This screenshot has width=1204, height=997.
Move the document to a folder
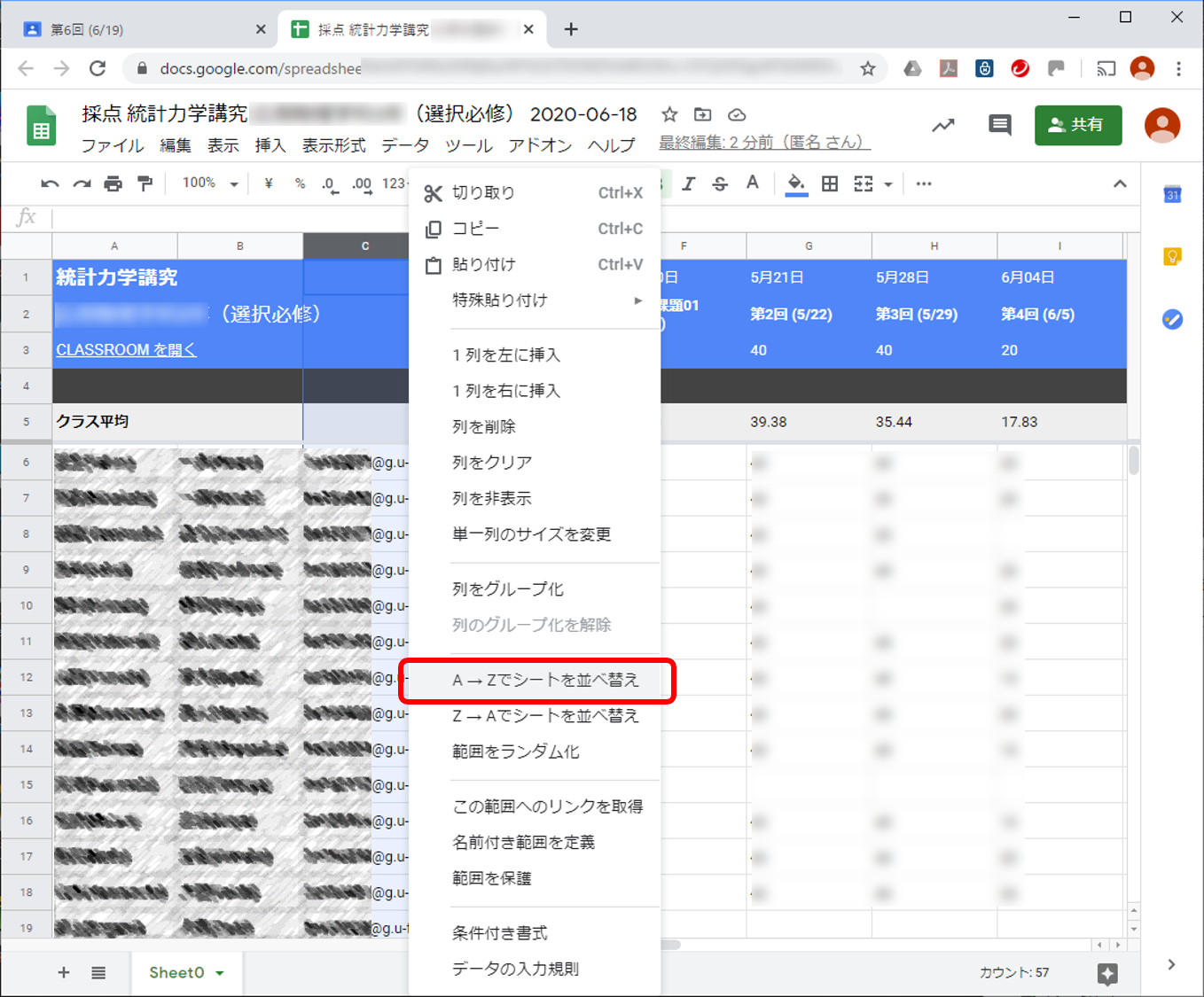coord(702,114)
